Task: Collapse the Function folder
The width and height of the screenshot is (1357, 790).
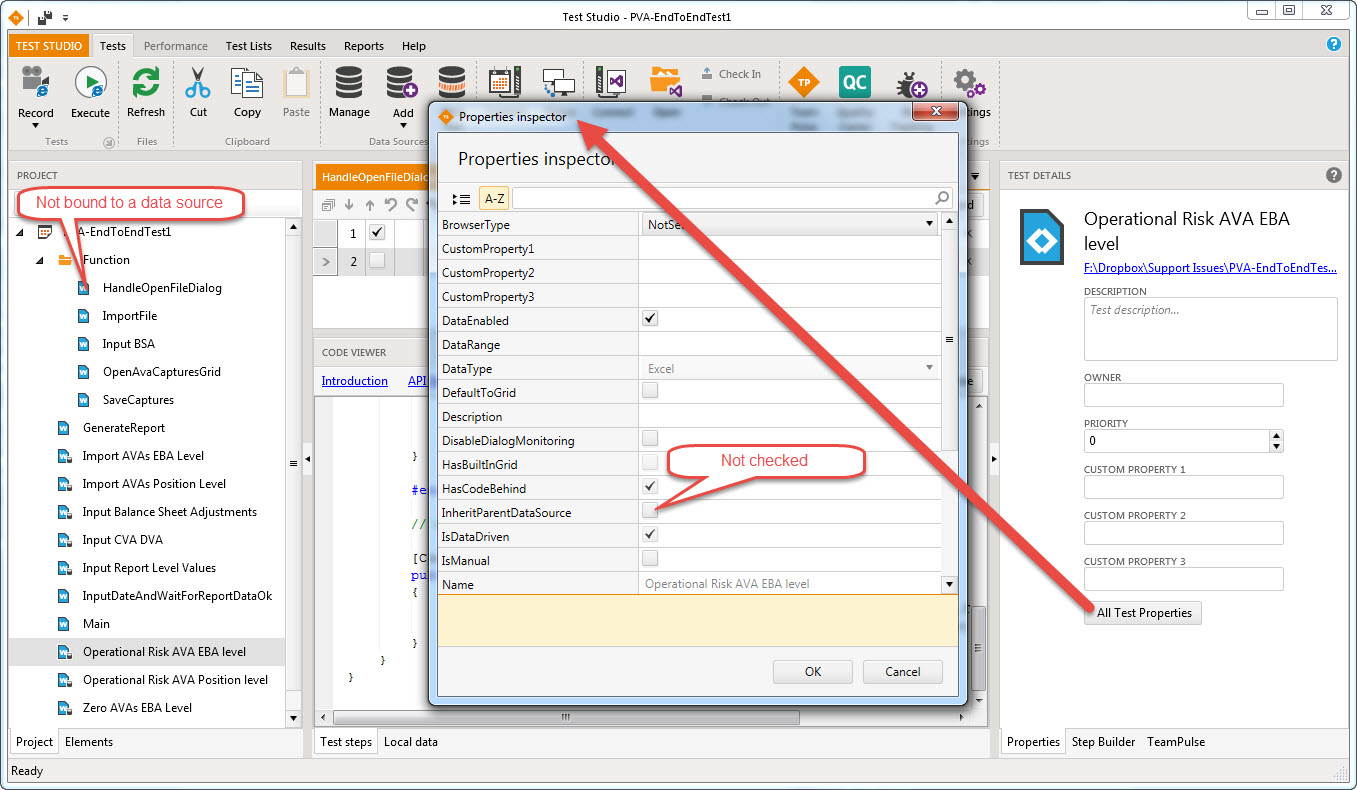Action: pos(41,260)
